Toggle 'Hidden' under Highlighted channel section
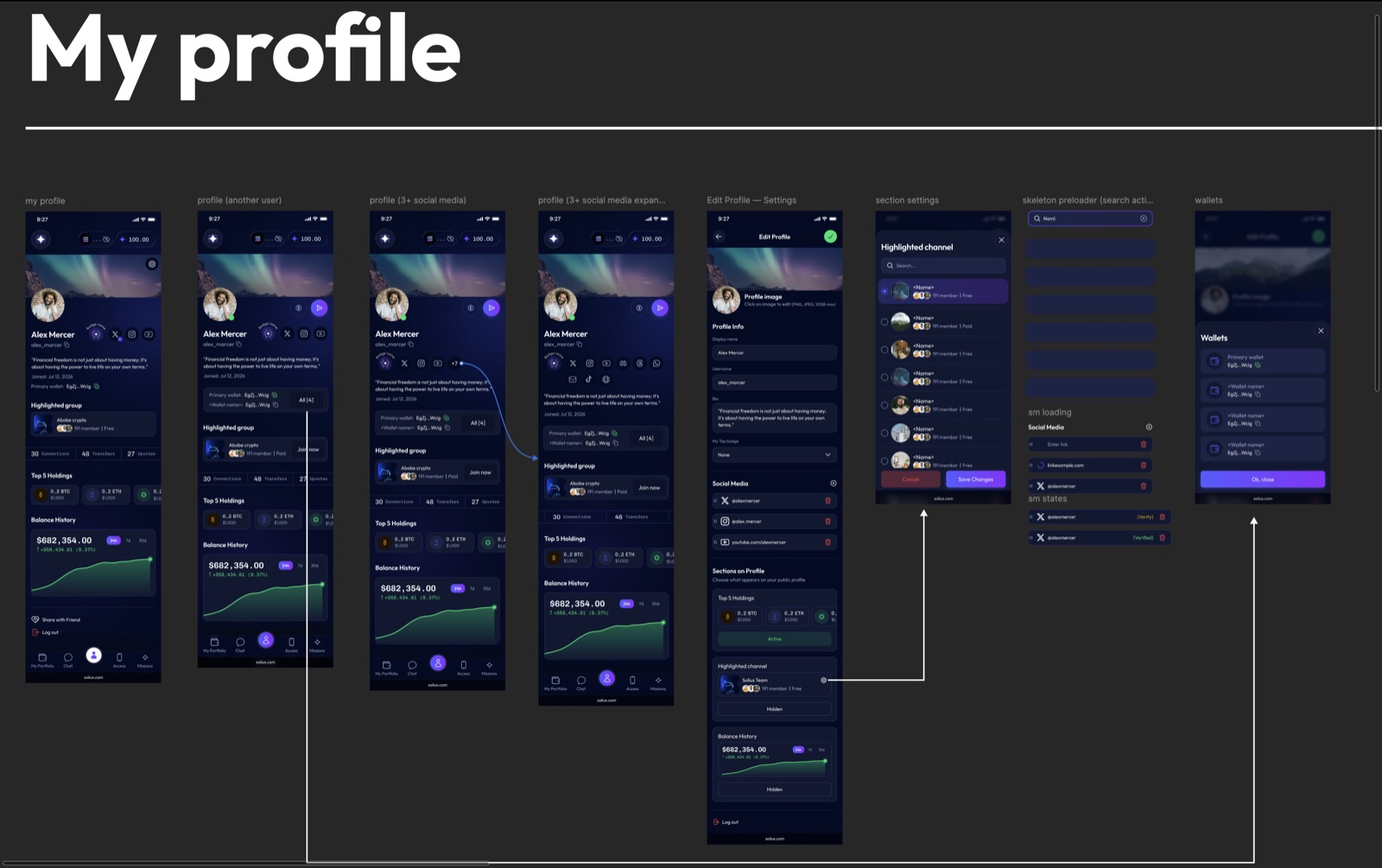Screen dimensions: 1382x868 (x=774, y=709)
